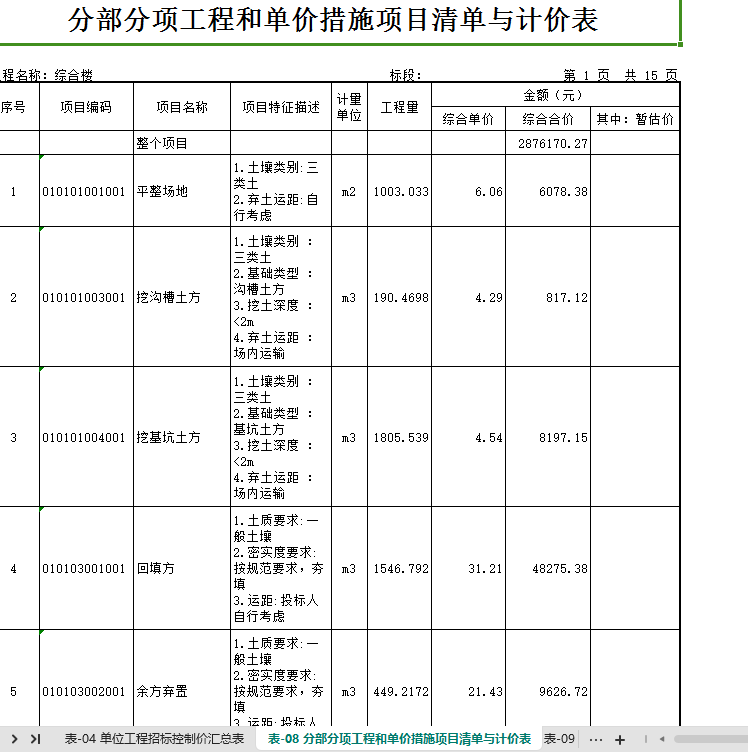Select item name 挖沟槽土方

point(182,297)
